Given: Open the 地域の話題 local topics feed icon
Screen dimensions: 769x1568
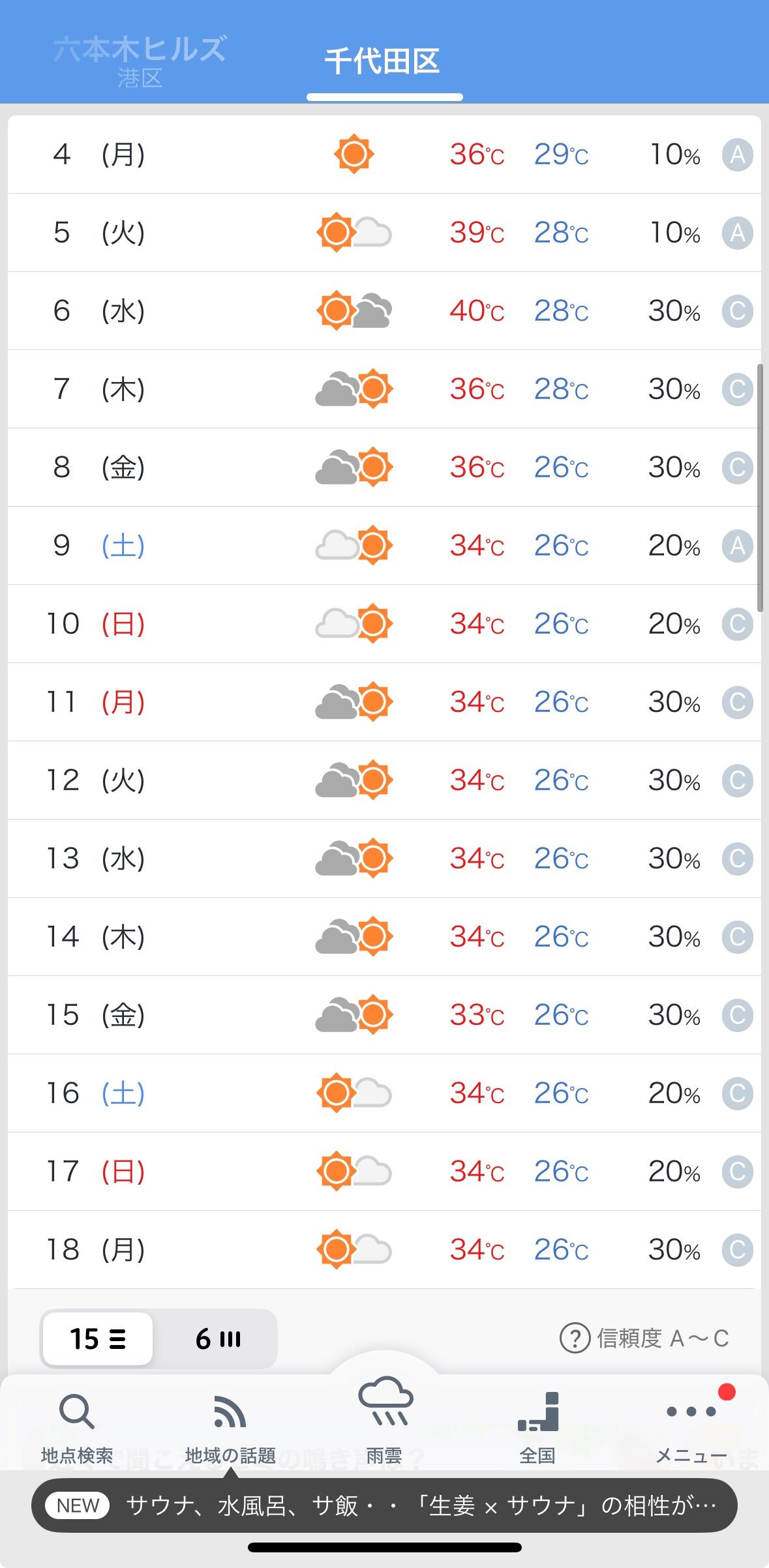Looking at the screenshot, I should tap(230, 1413).
